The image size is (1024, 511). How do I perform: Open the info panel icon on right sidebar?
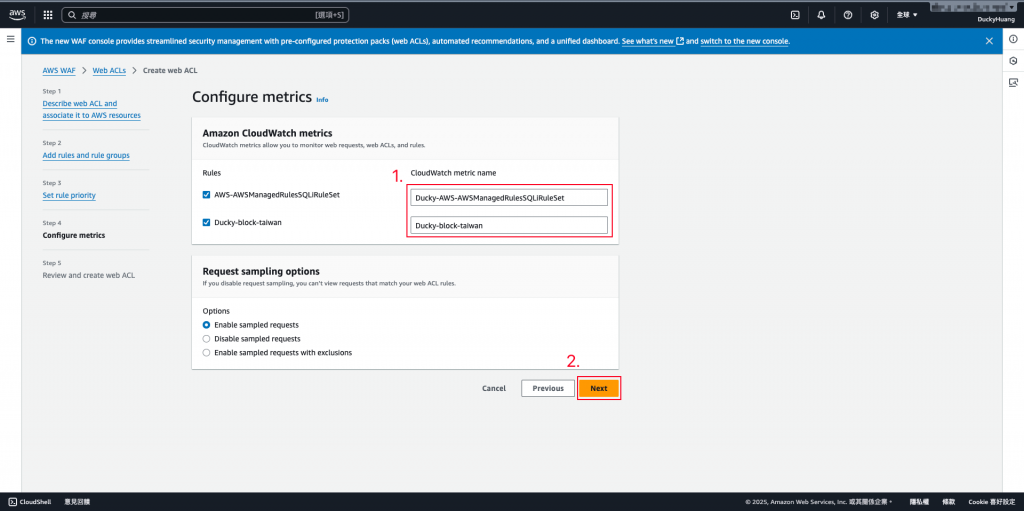click(1013, 39)
